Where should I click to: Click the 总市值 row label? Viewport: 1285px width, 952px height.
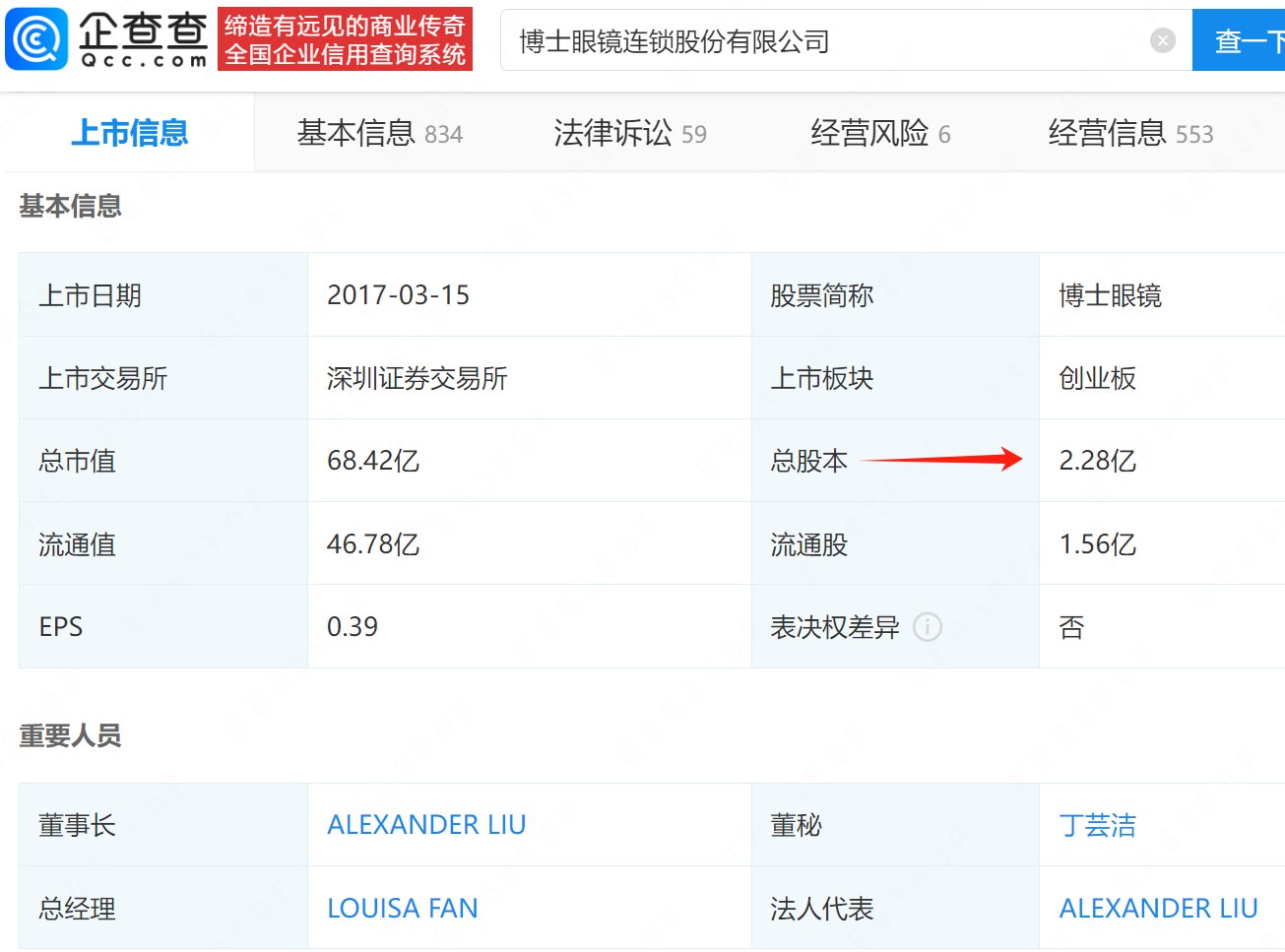click(x=78, y=461)
